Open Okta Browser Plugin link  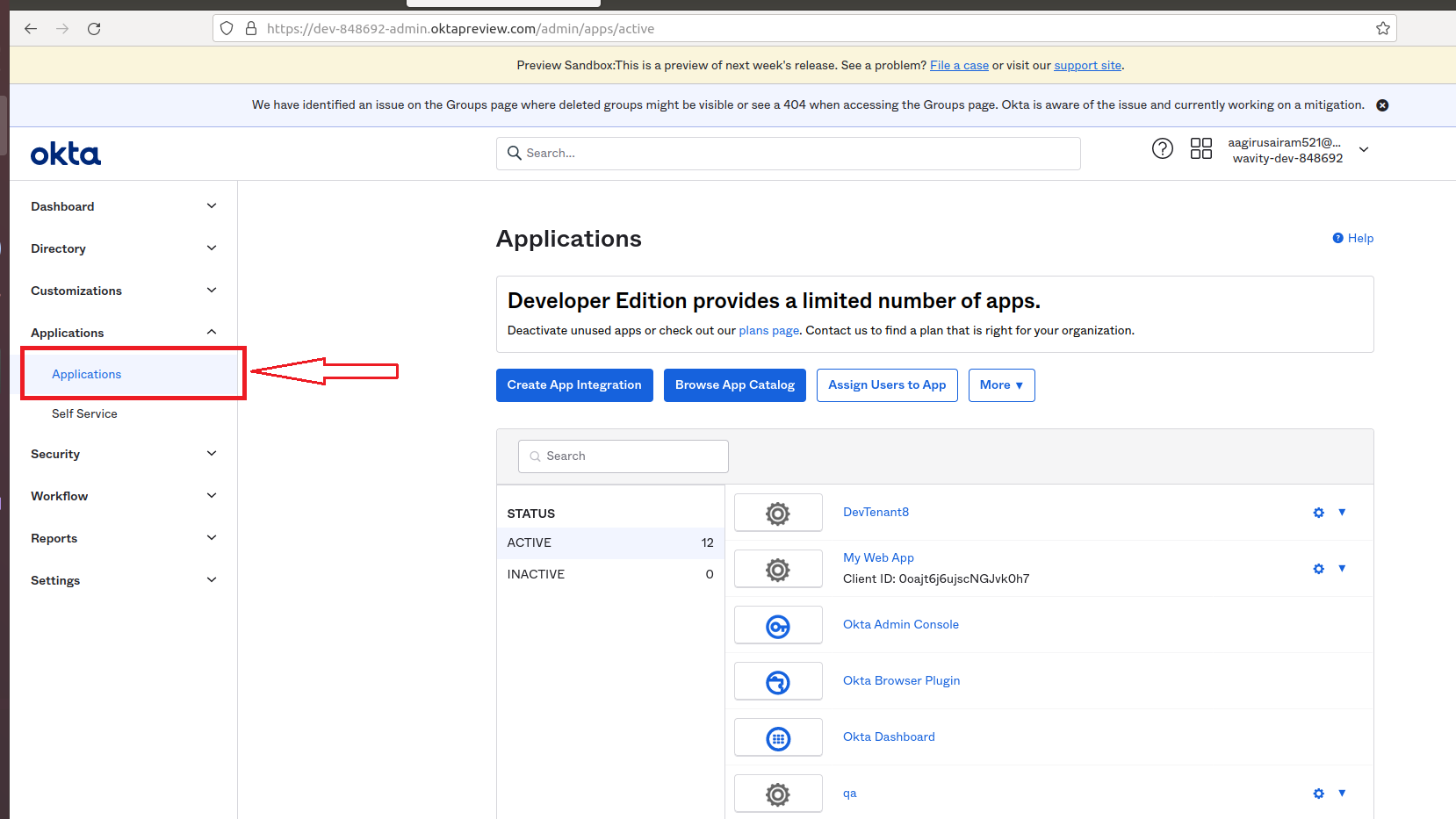(901, 680)
